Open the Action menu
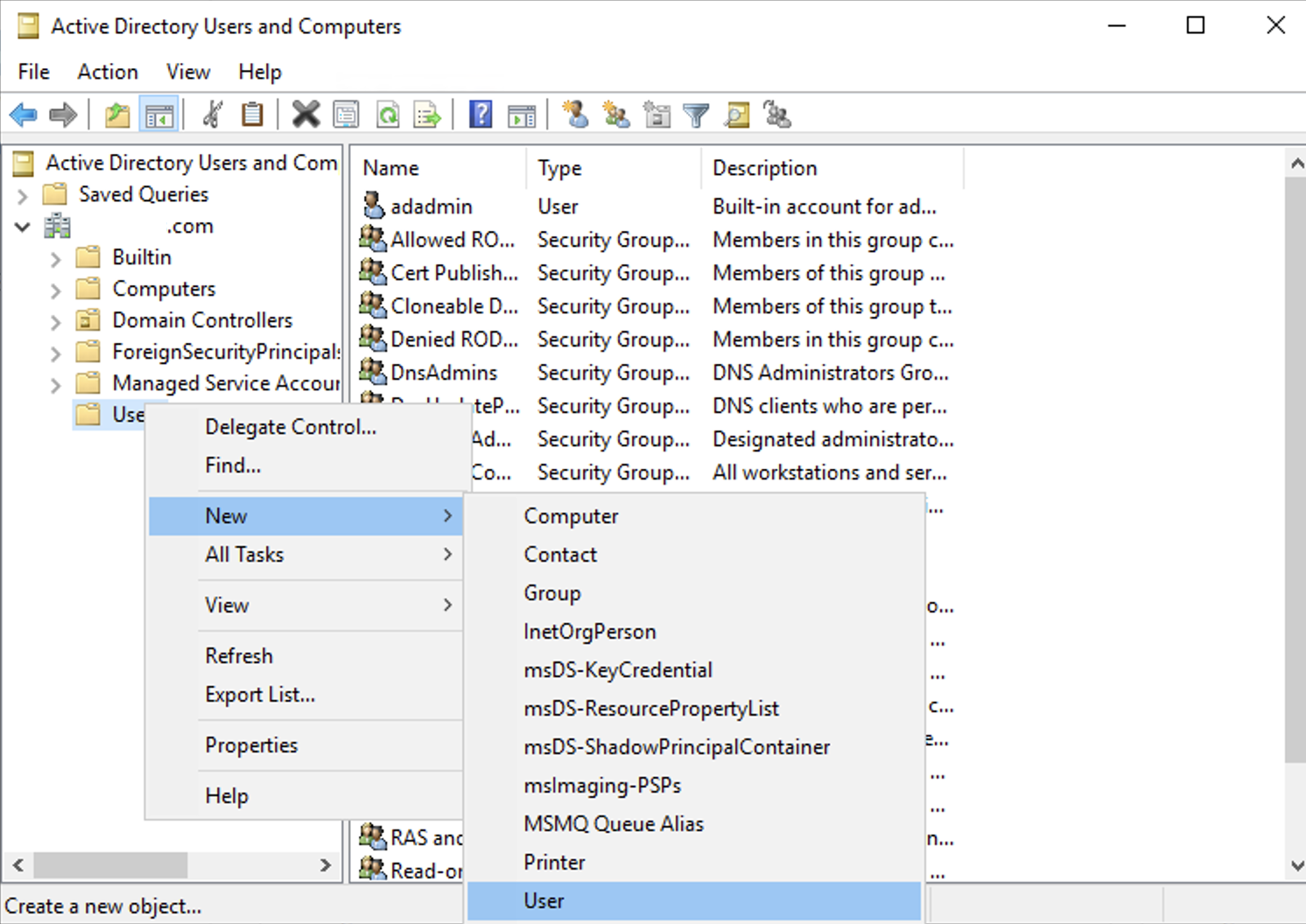 point(108,72)
